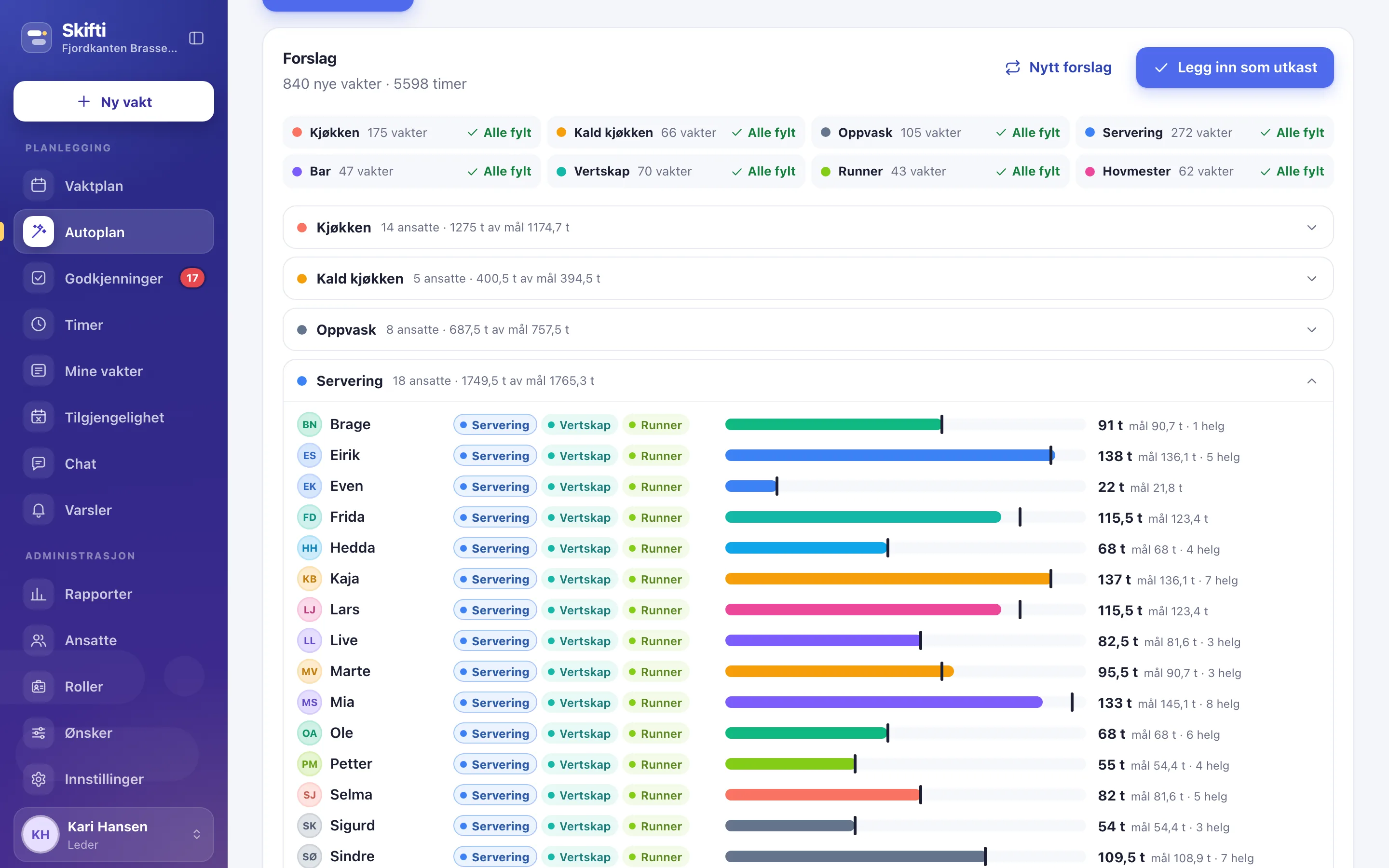Expand the Oppvask group chevron

click(1311, 329)
